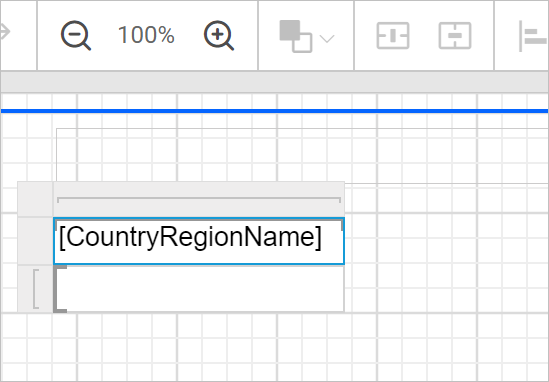The image size is (549, 382).
Task: Click the table column header handle
Action: [199, 199]
